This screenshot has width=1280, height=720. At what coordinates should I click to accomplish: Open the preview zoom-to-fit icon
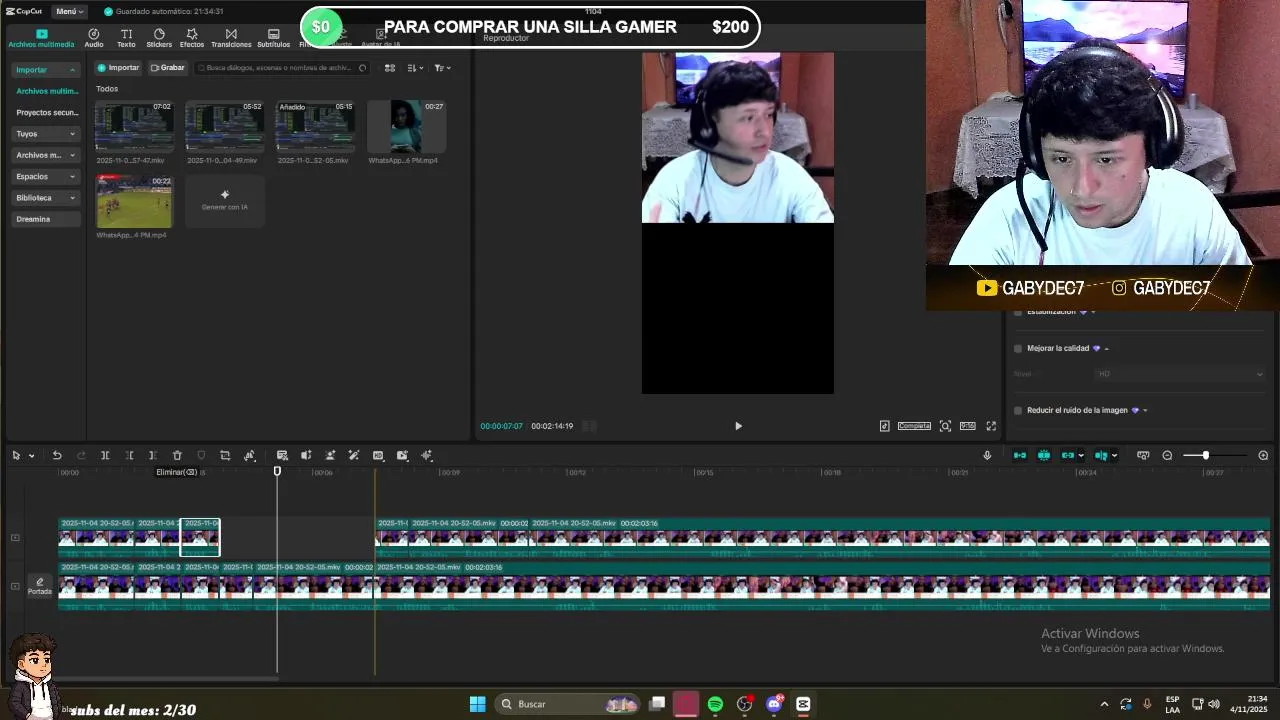tap(945, 426)
